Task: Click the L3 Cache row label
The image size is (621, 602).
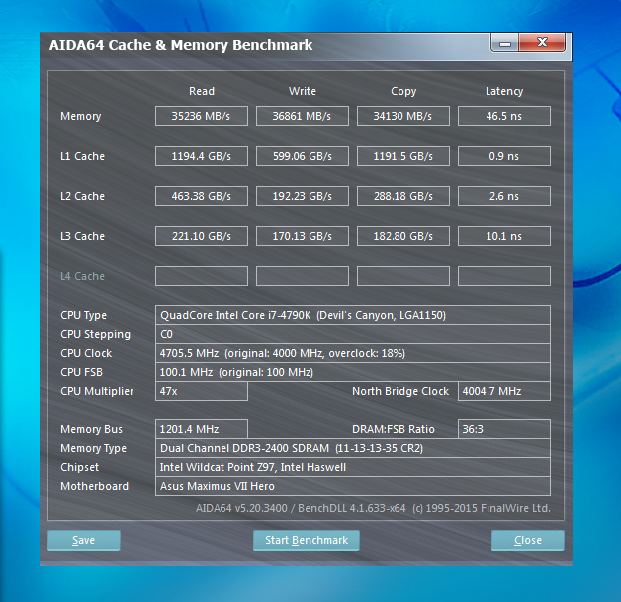Action: [x=82, y=236]
